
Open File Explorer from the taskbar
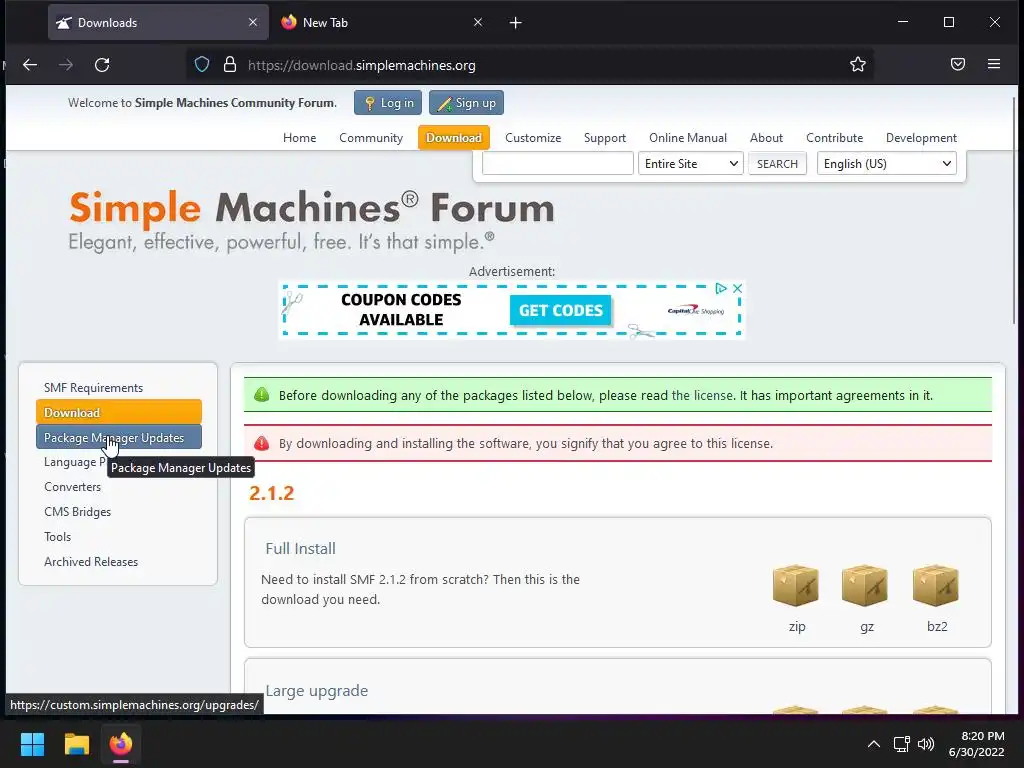(76, 744)
